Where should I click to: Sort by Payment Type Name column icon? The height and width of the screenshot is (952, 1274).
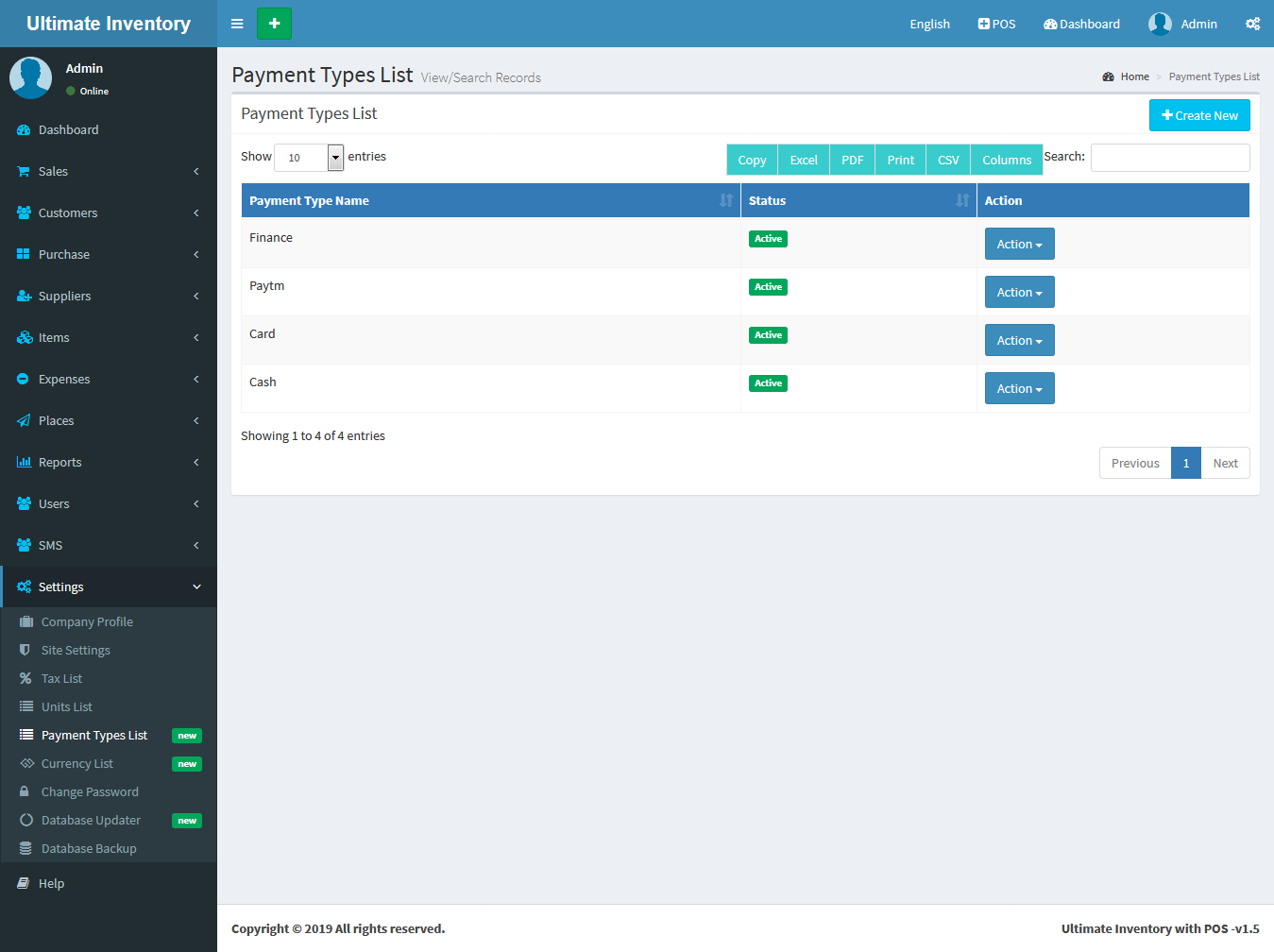click(x=725, y=200)
